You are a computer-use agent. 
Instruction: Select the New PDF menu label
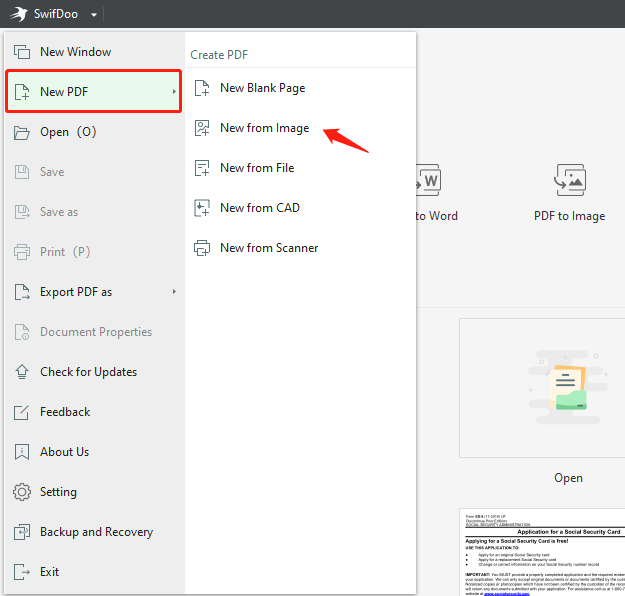(x=64, y=92)
